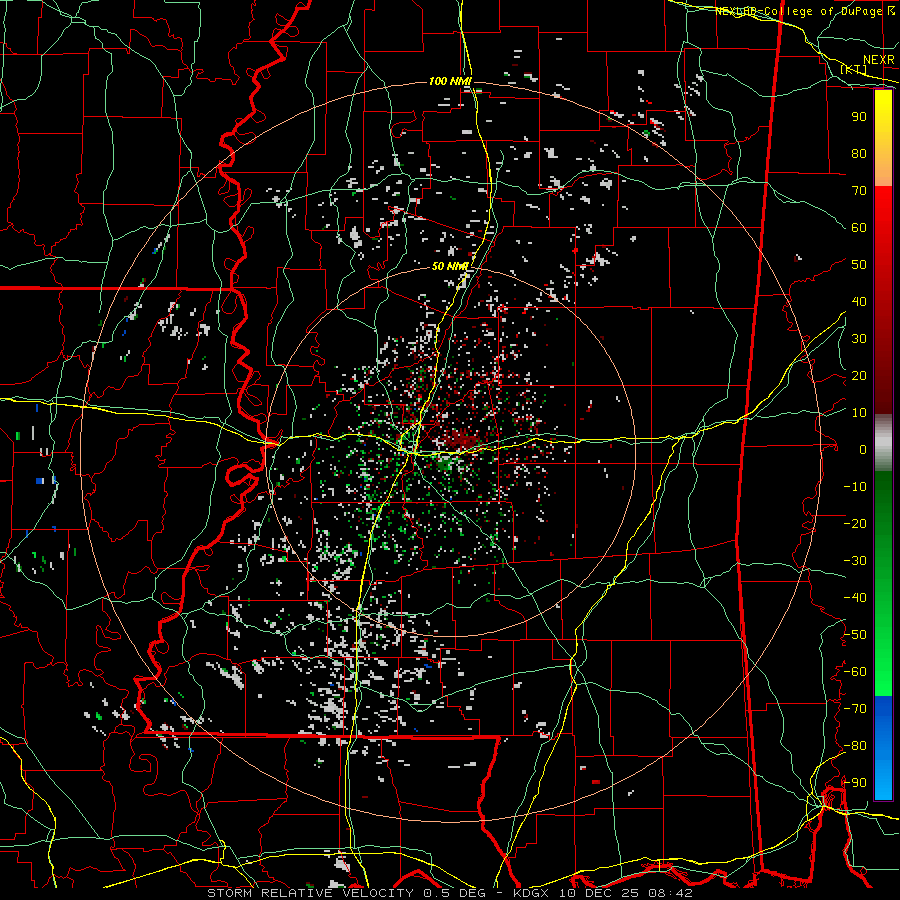Click the -20 scale value
This screenshot has height=900, width=900.
coord(855,524)
